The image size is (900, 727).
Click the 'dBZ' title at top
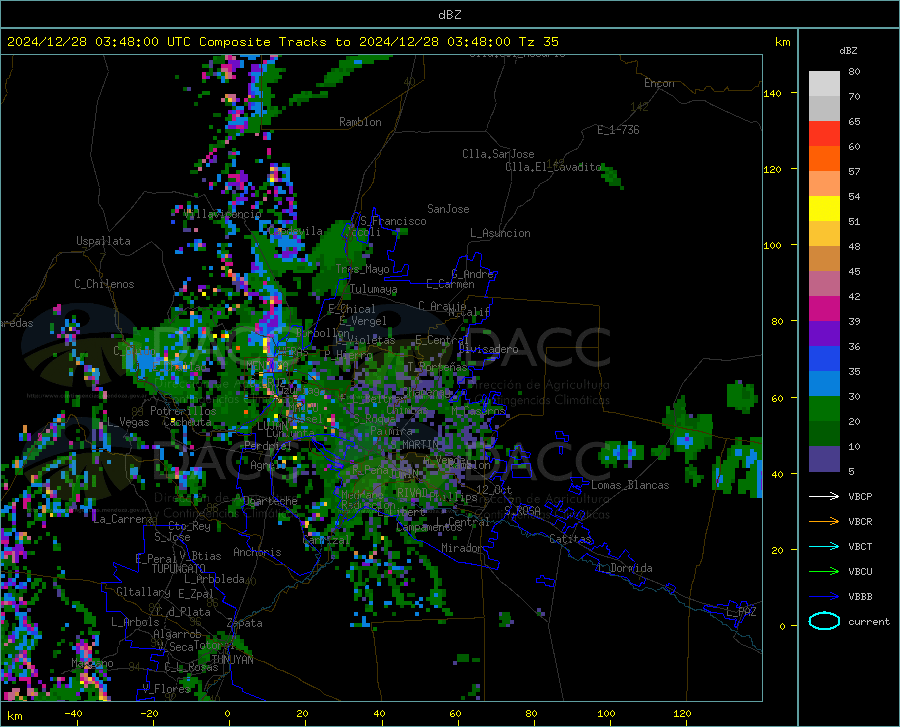(449, 15)
